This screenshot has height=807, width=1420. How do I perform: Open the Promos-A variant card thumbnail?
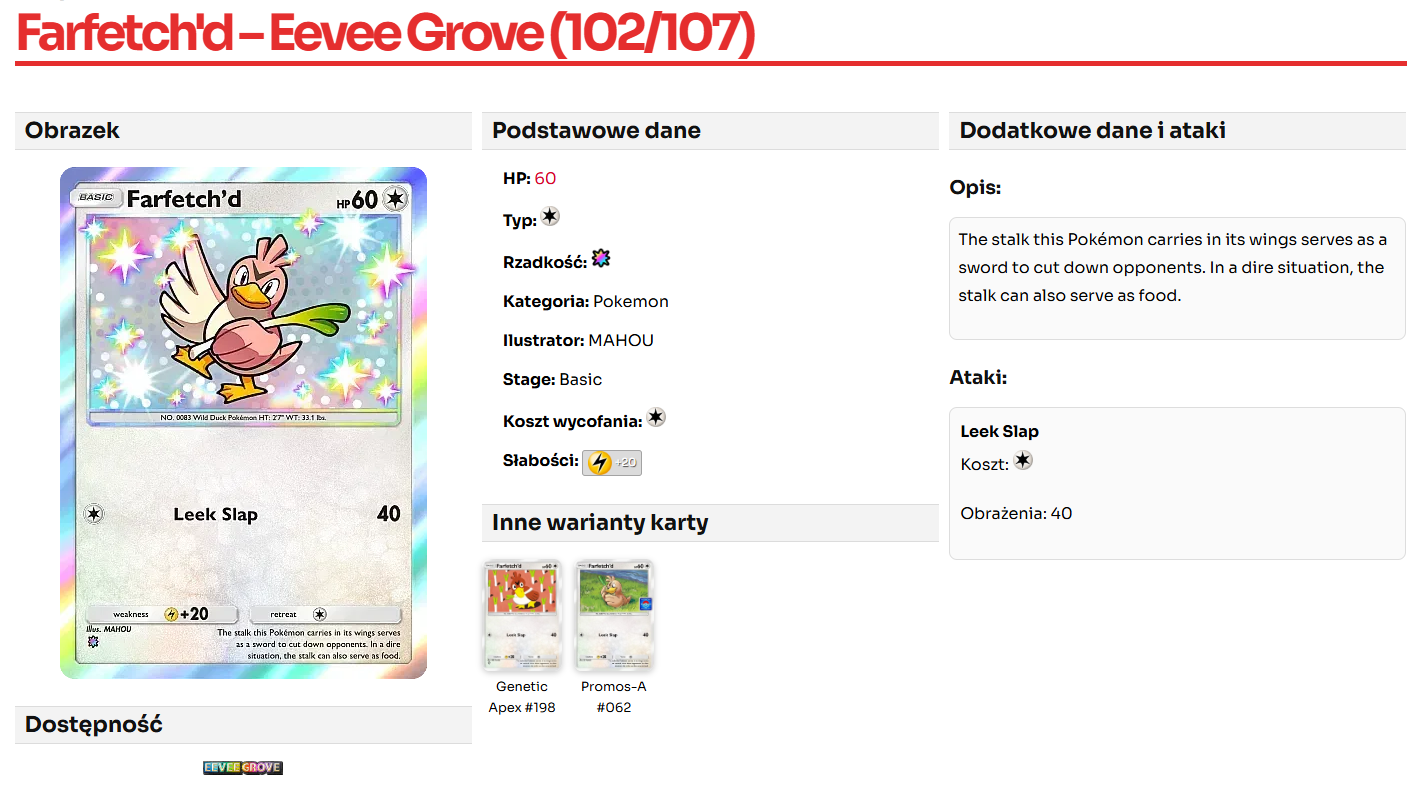(614, 614)
